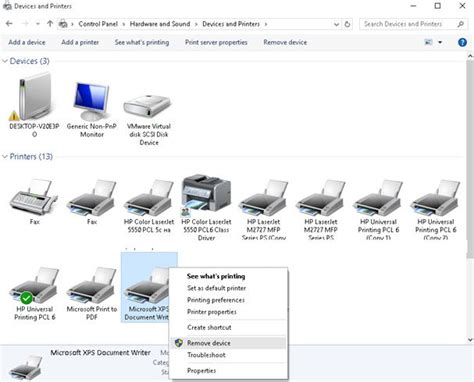Select the HP LaserJet M2727 MFP Series PS printer
The height and width of the screenshot is (382, 474).
coord(321,197)
